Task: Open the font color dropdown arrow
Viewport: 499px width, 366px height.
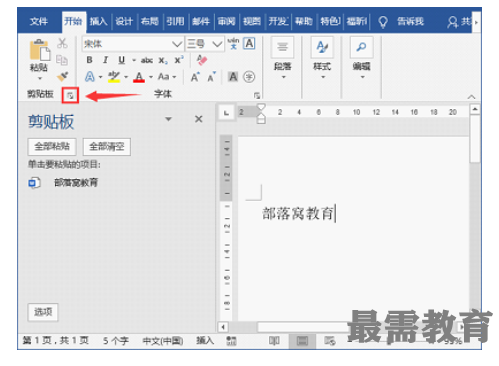Action: point(151,77)
